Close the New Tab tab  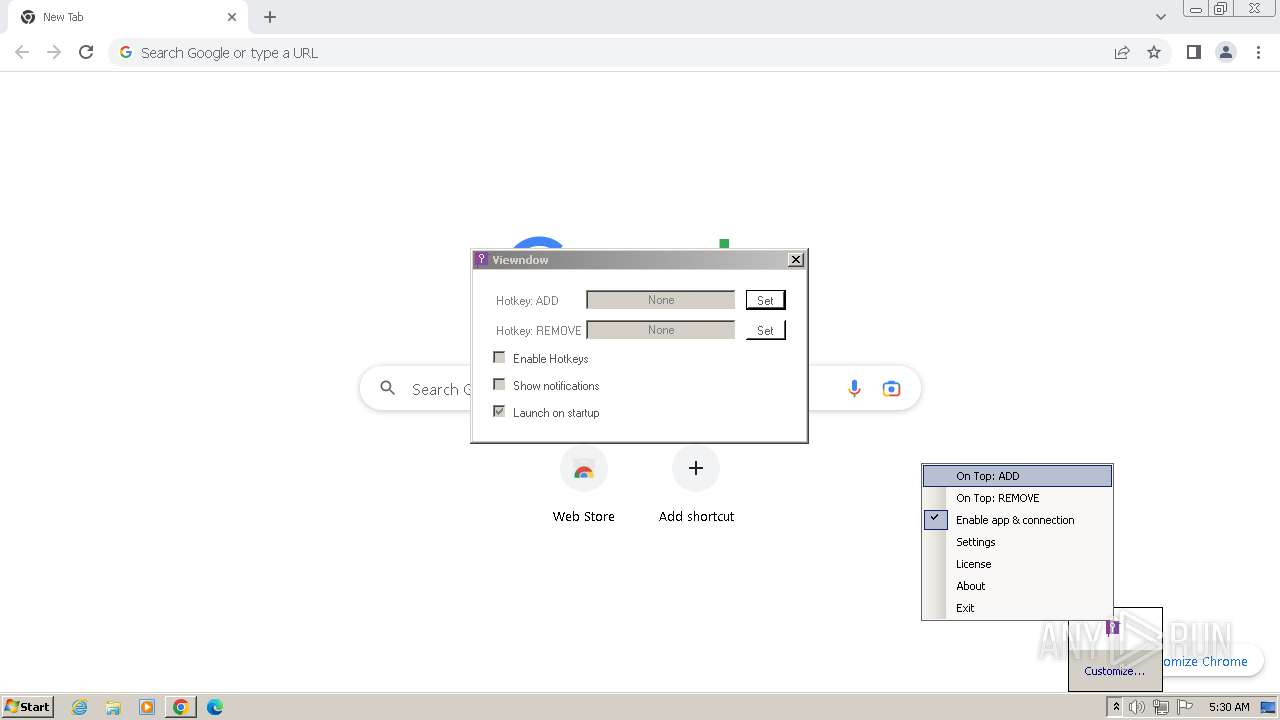point(232,17)
